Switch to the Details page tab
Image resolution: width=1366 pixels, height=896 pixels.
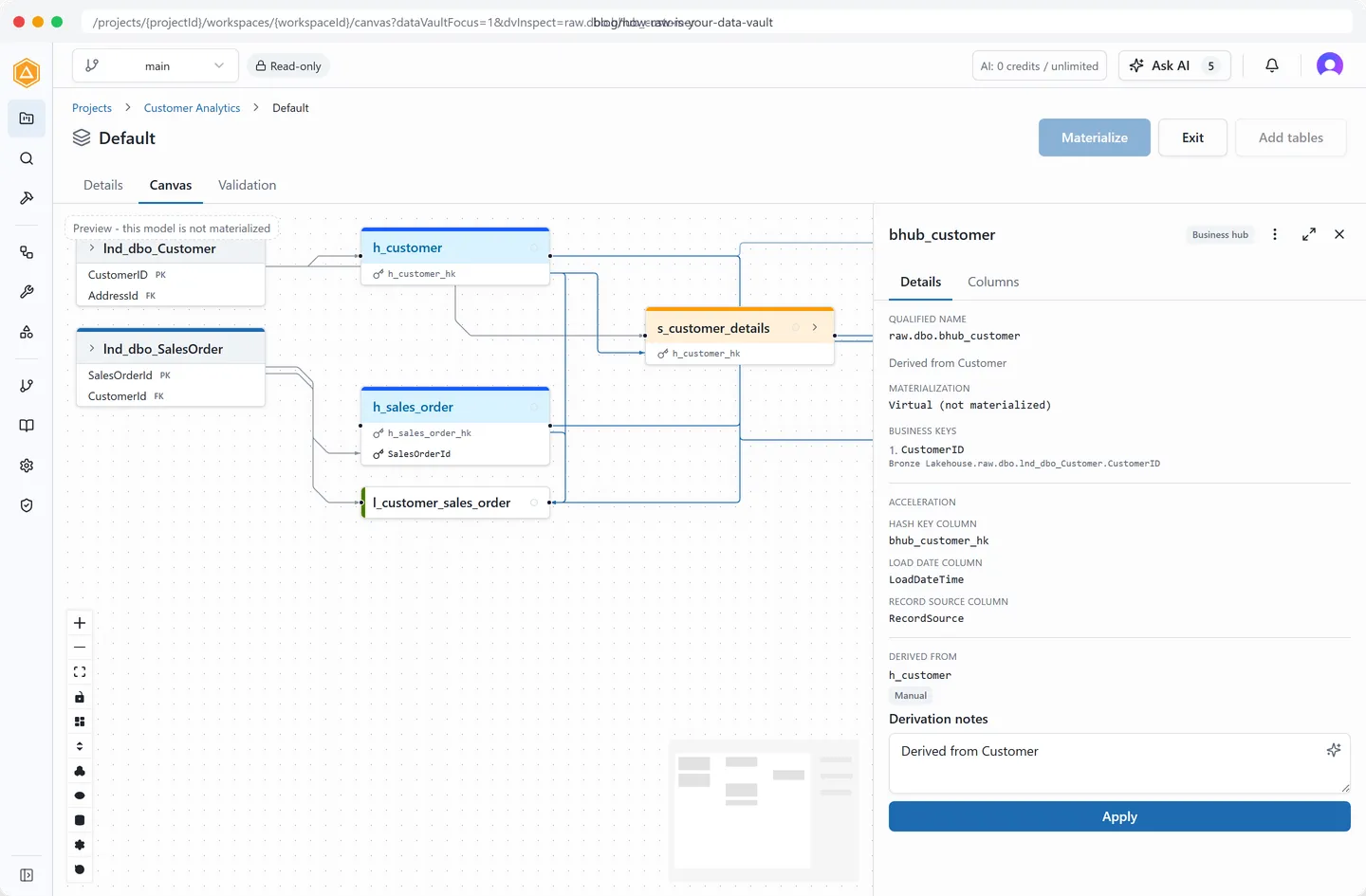click(x=103, y=185)
